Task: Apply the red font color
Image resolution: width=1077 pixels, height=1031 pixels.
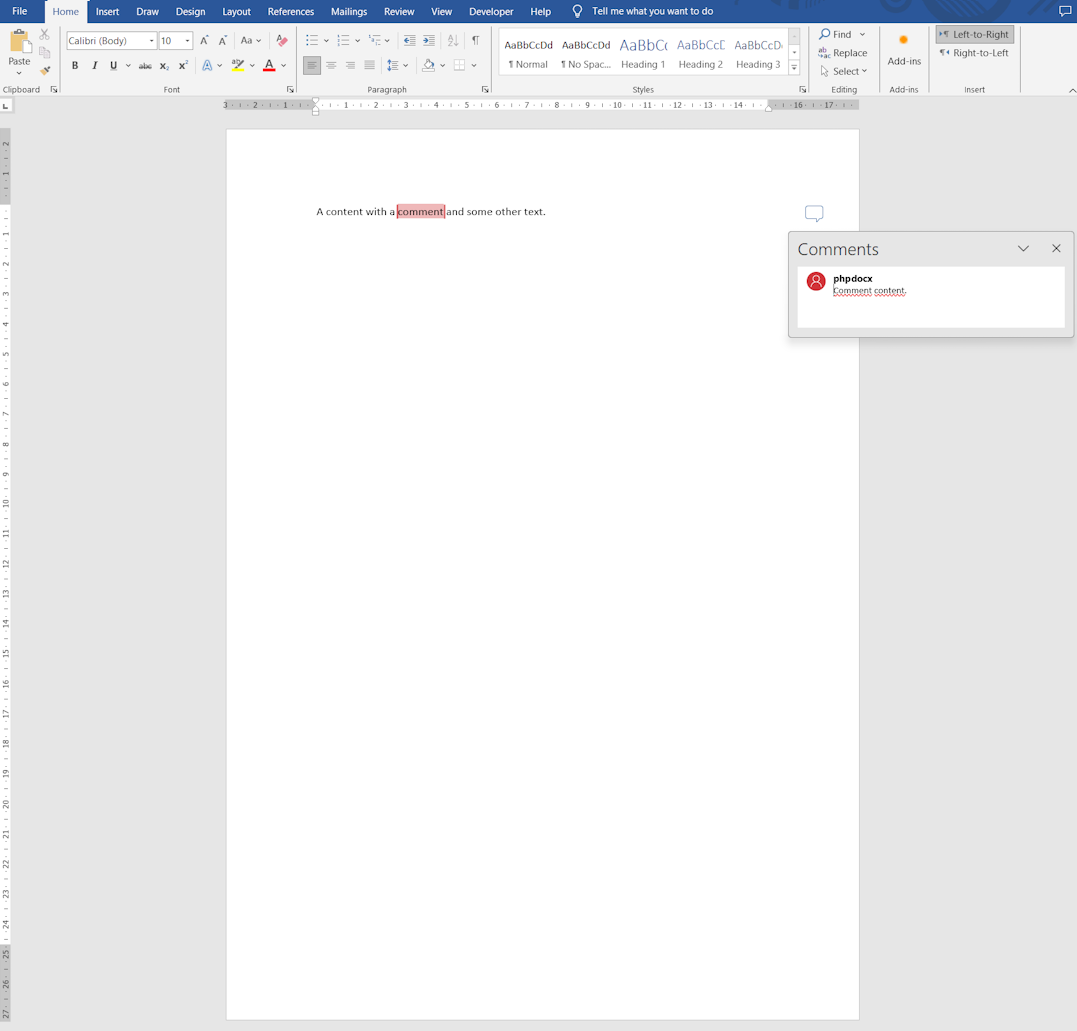Action: (x=269, y=65)
